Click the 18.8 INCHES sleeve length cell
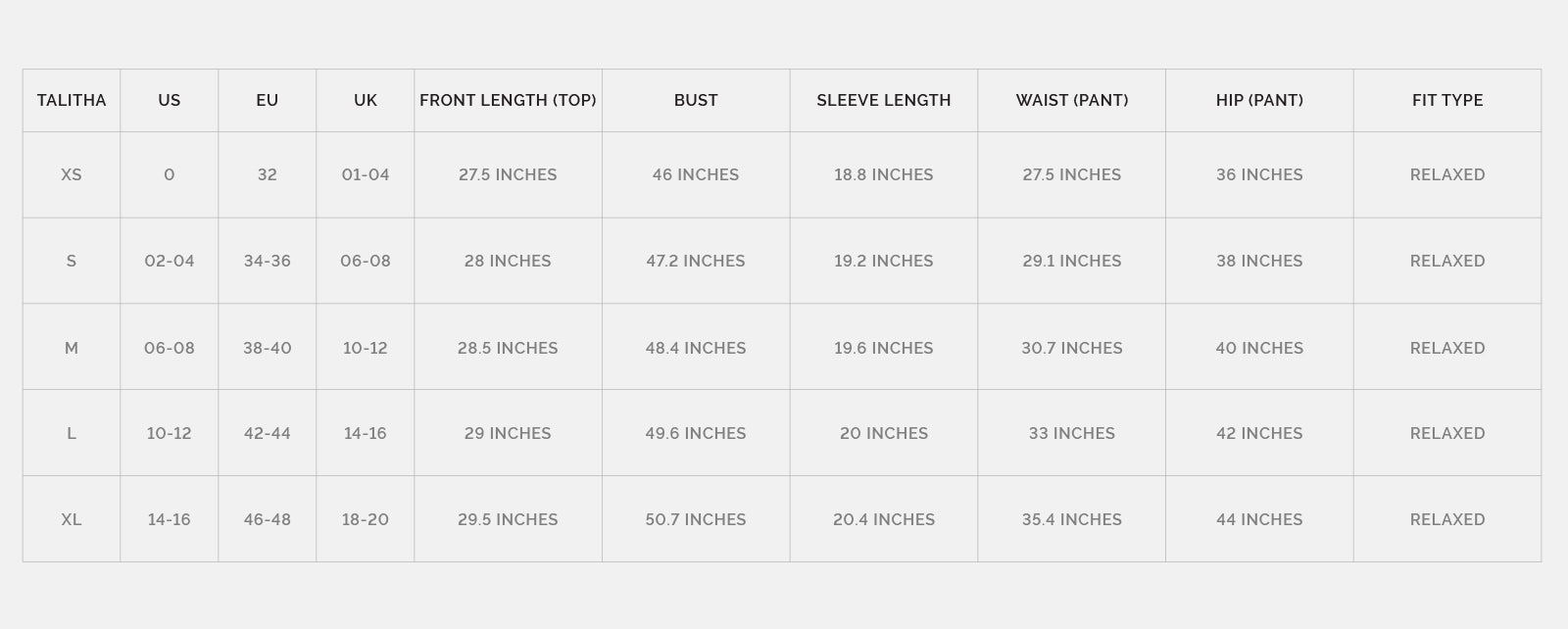 click(883, 174)
